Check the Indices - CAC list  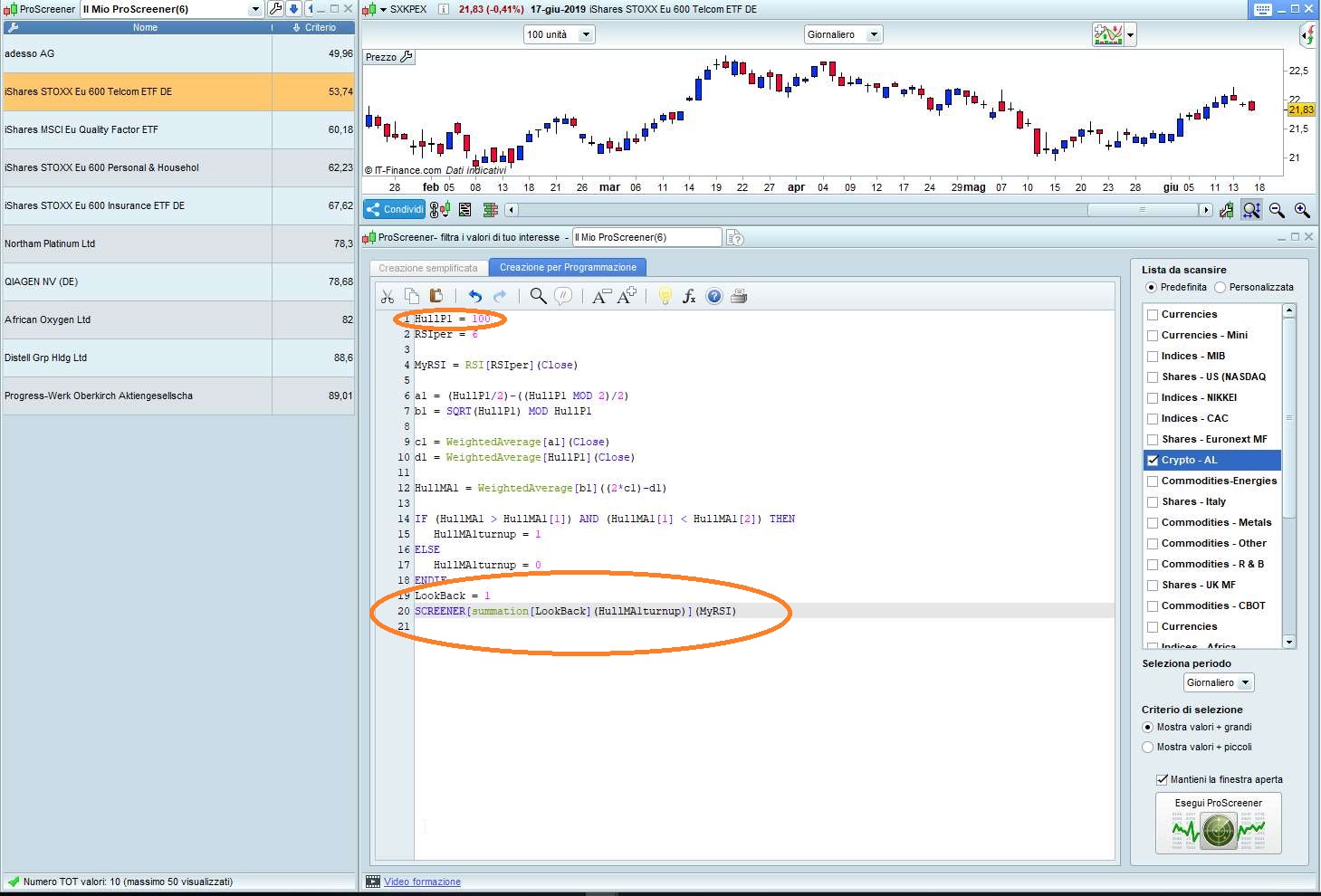[x=1153, y=419]
